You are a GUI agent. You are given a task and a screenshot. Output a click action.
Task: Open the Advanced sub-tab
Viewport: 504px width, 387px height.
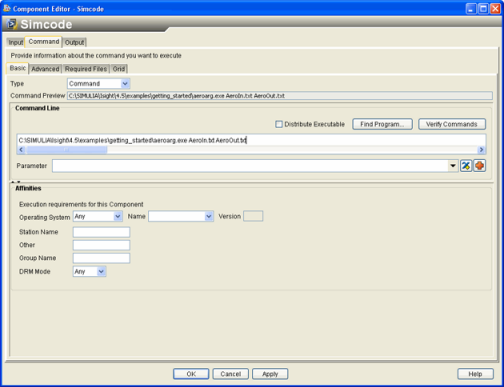point(45,69)
